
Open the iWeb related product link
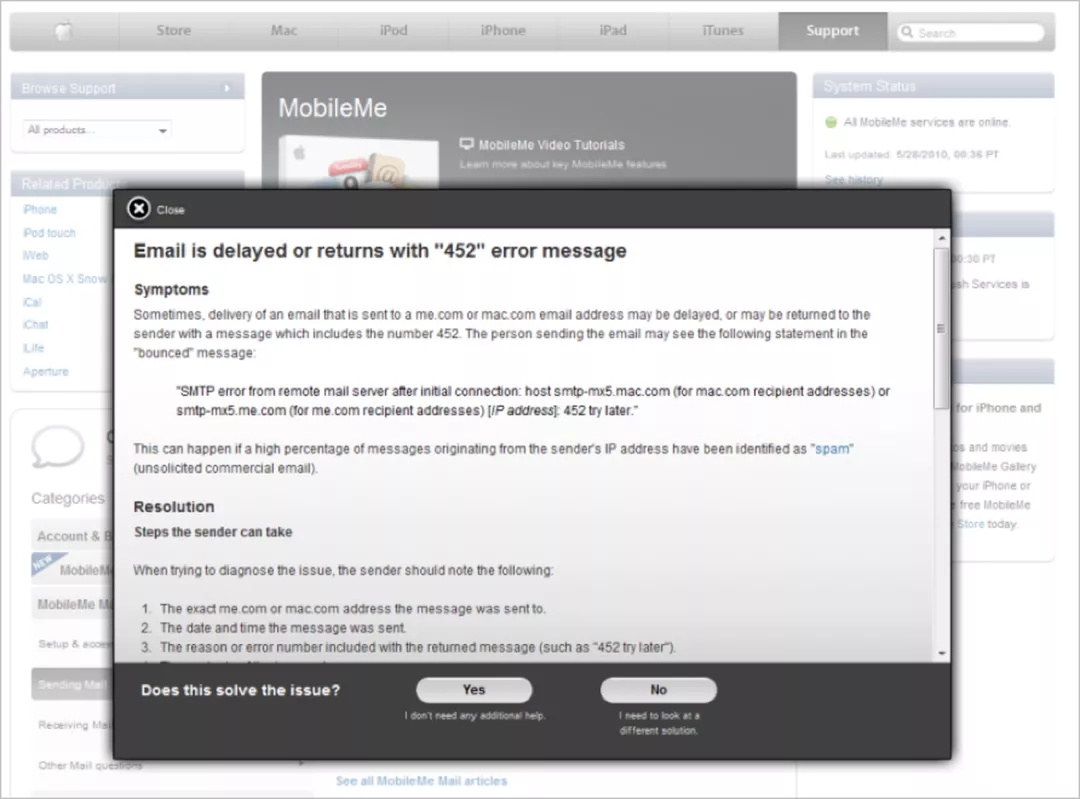point(35,256)
